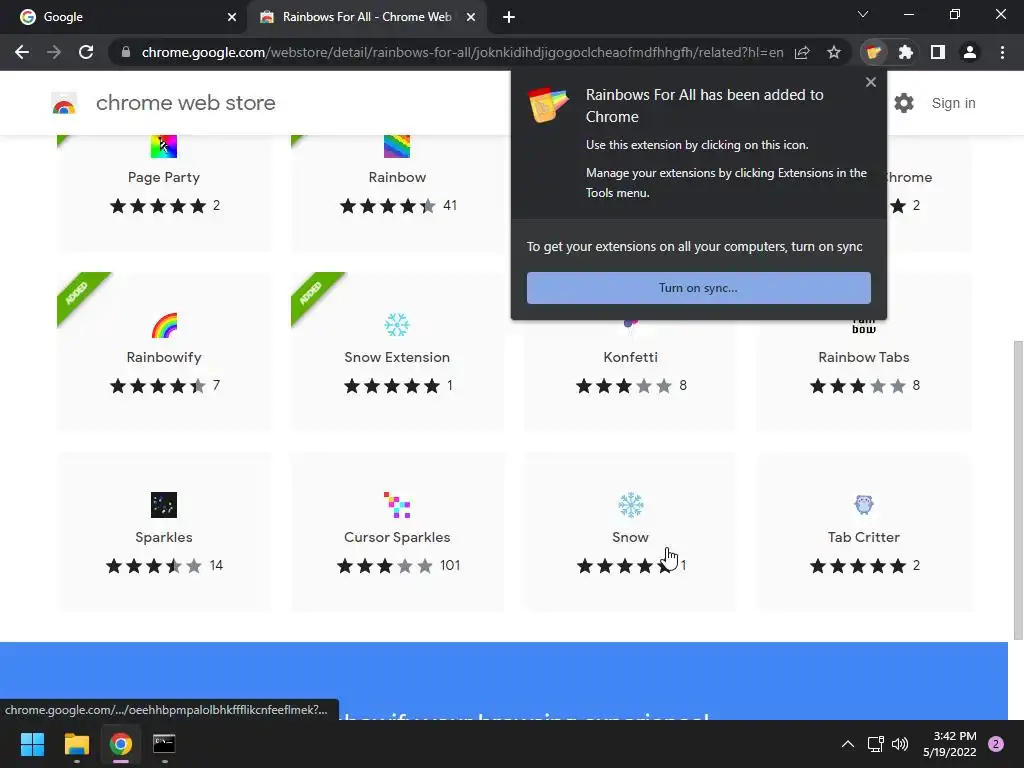Open the Konfetti extension title
Screen dimensions: 1024x768
tap(630, 357)
